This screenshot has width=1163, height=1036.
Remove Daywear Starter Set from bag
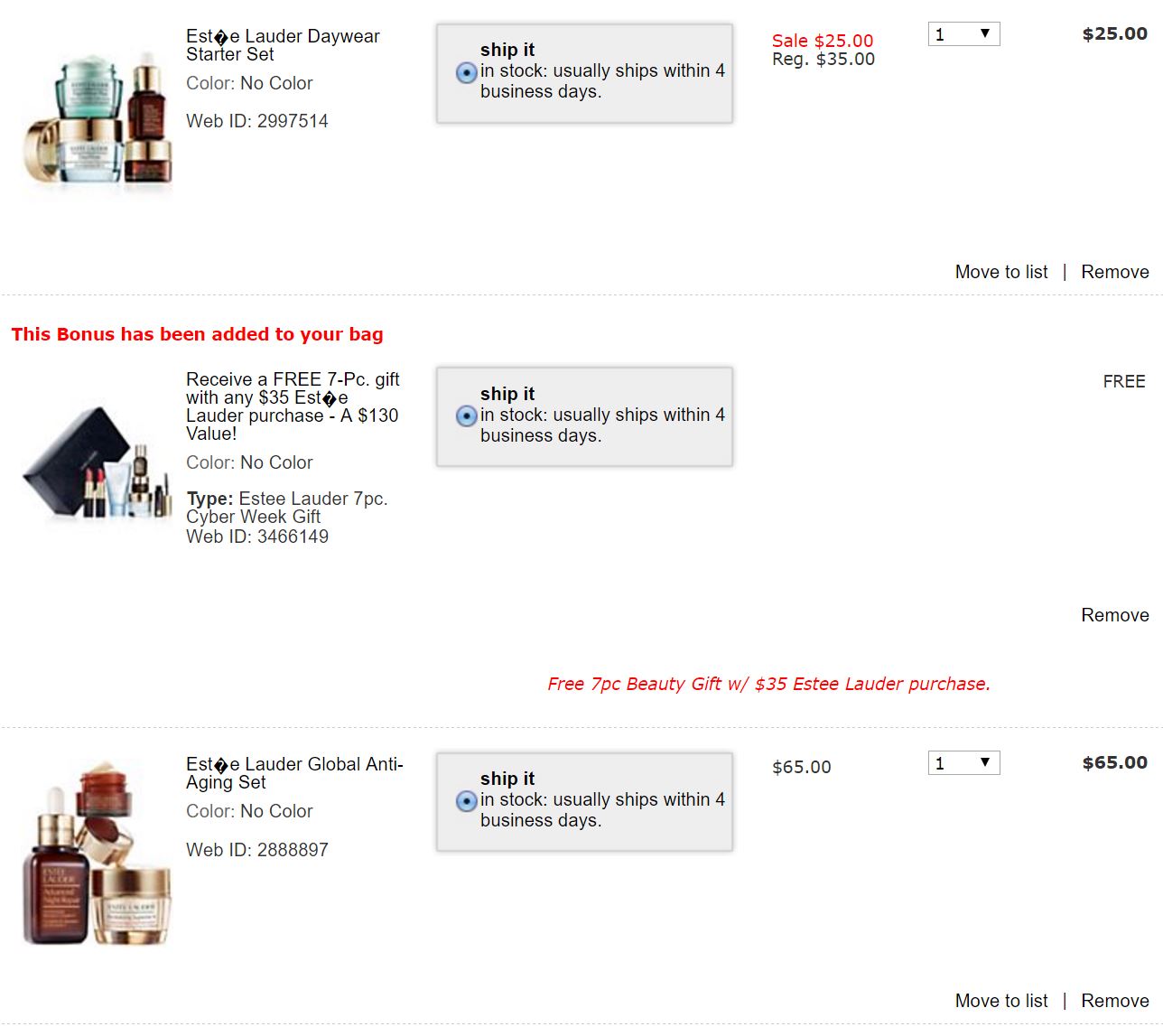1115,272
